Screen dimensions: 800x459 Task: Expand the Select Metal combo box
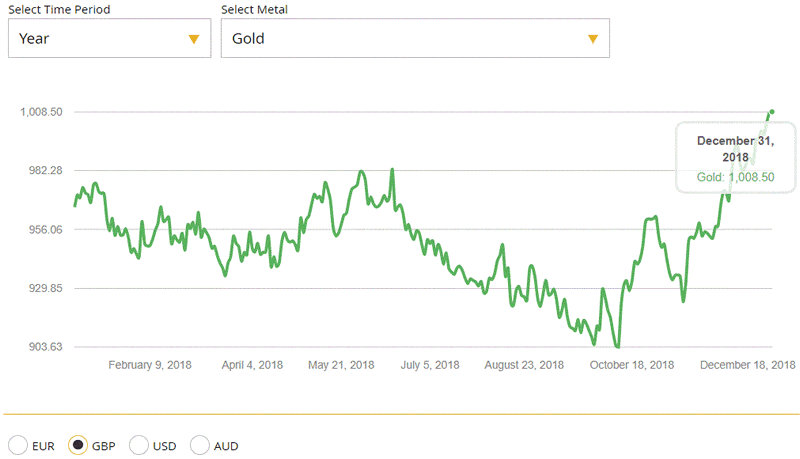coord(414,39)
